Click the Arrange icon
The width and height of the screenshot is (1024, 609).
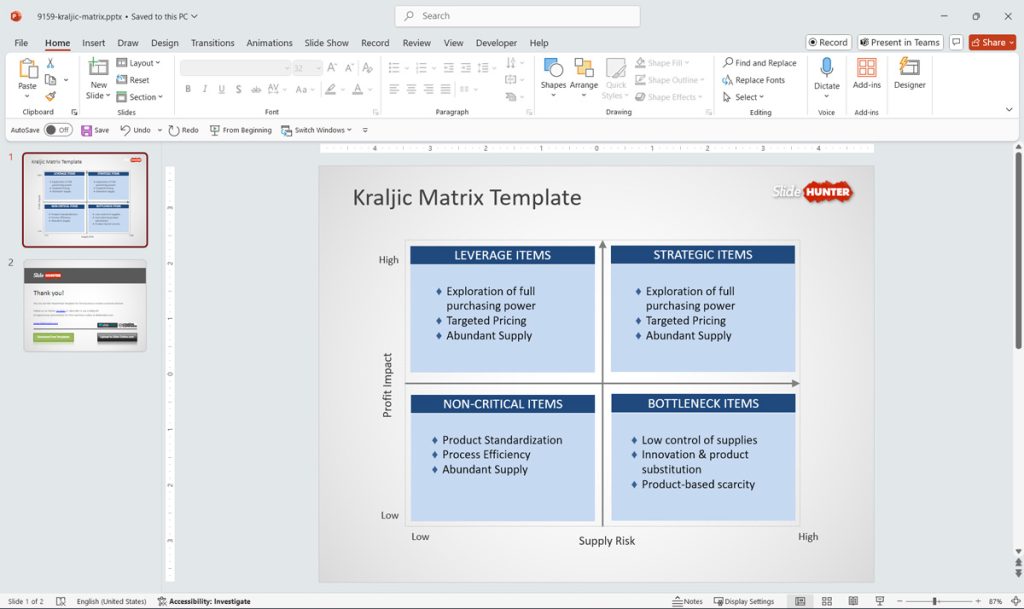click(x=583, y=68)
